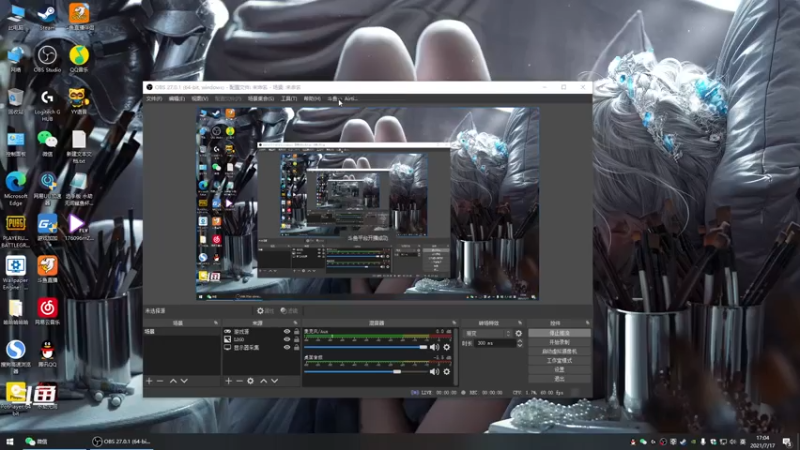Image resolution: width=800 pixels, height=450 pixels.
Task: Toggle lock on LOGO source
Action: pyautogui.click(x=296, y=339)
